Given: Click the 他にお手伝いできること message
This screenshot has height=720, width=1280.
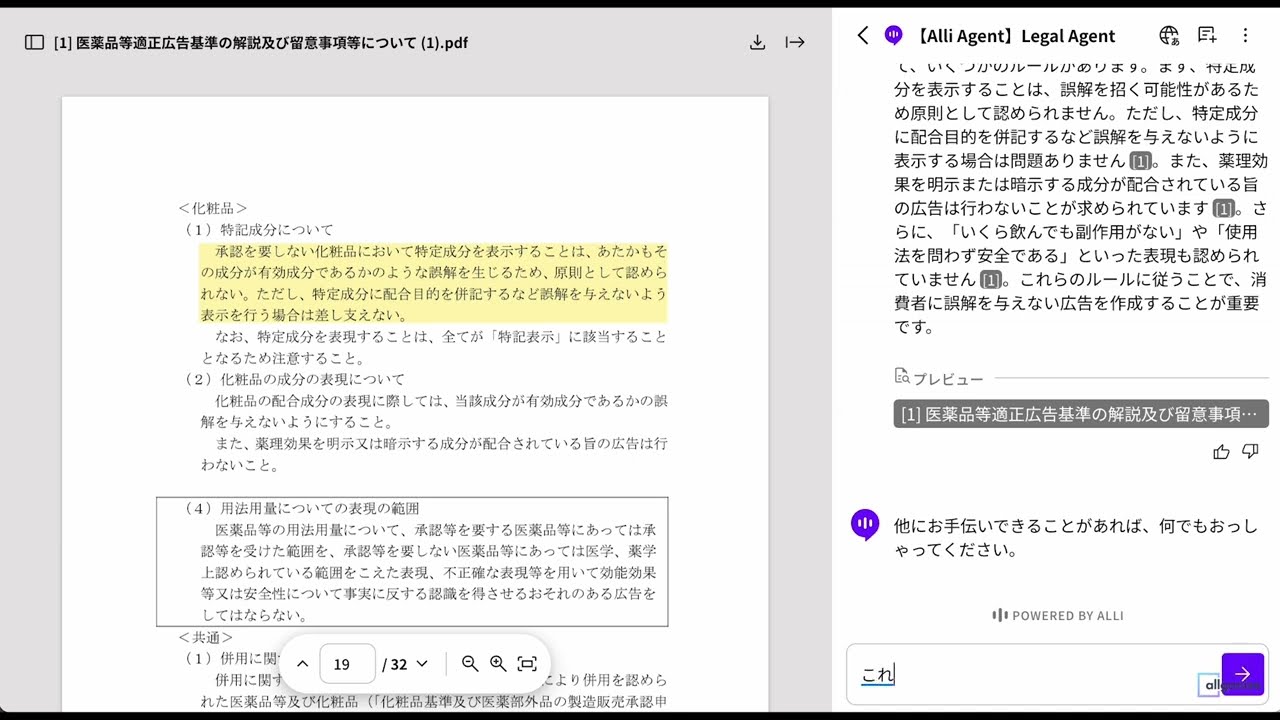Looking at the screenshot, I should click(x=1076, y=538).
